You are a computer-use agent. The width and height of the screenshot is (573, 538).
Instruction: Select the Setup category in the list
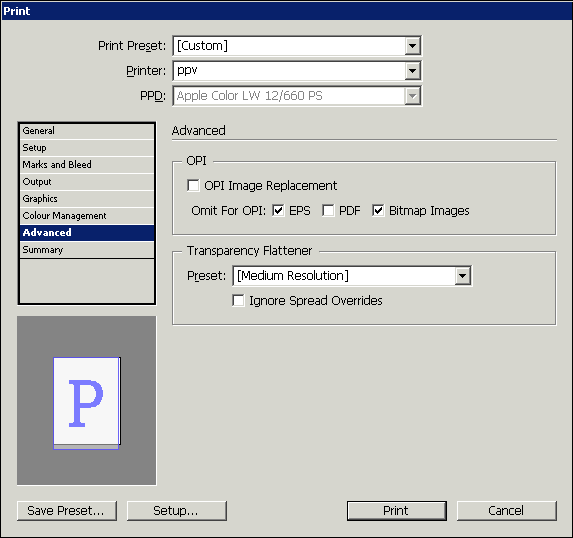click(x=87, y=148)
